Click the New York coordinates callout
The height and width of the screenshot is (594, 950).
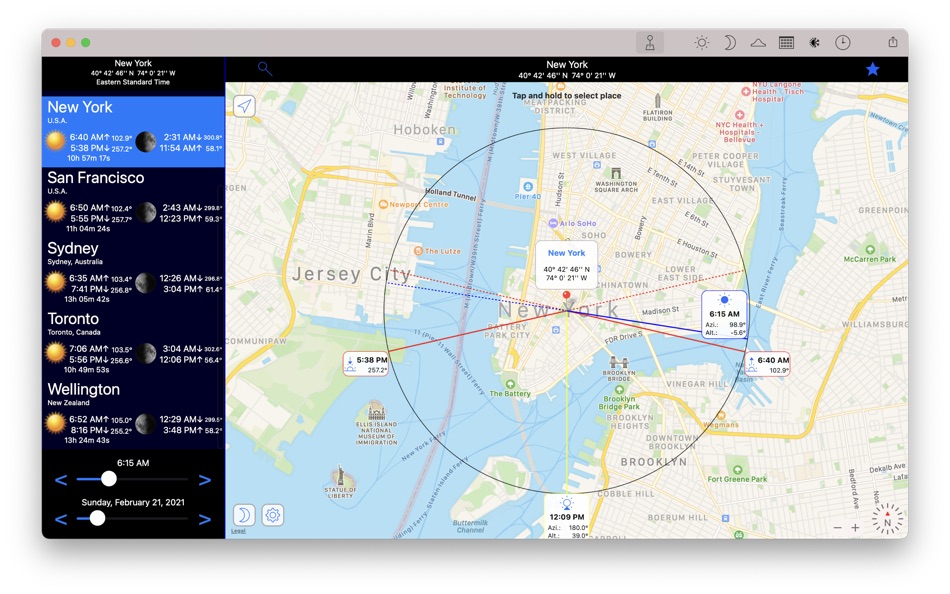566,265
